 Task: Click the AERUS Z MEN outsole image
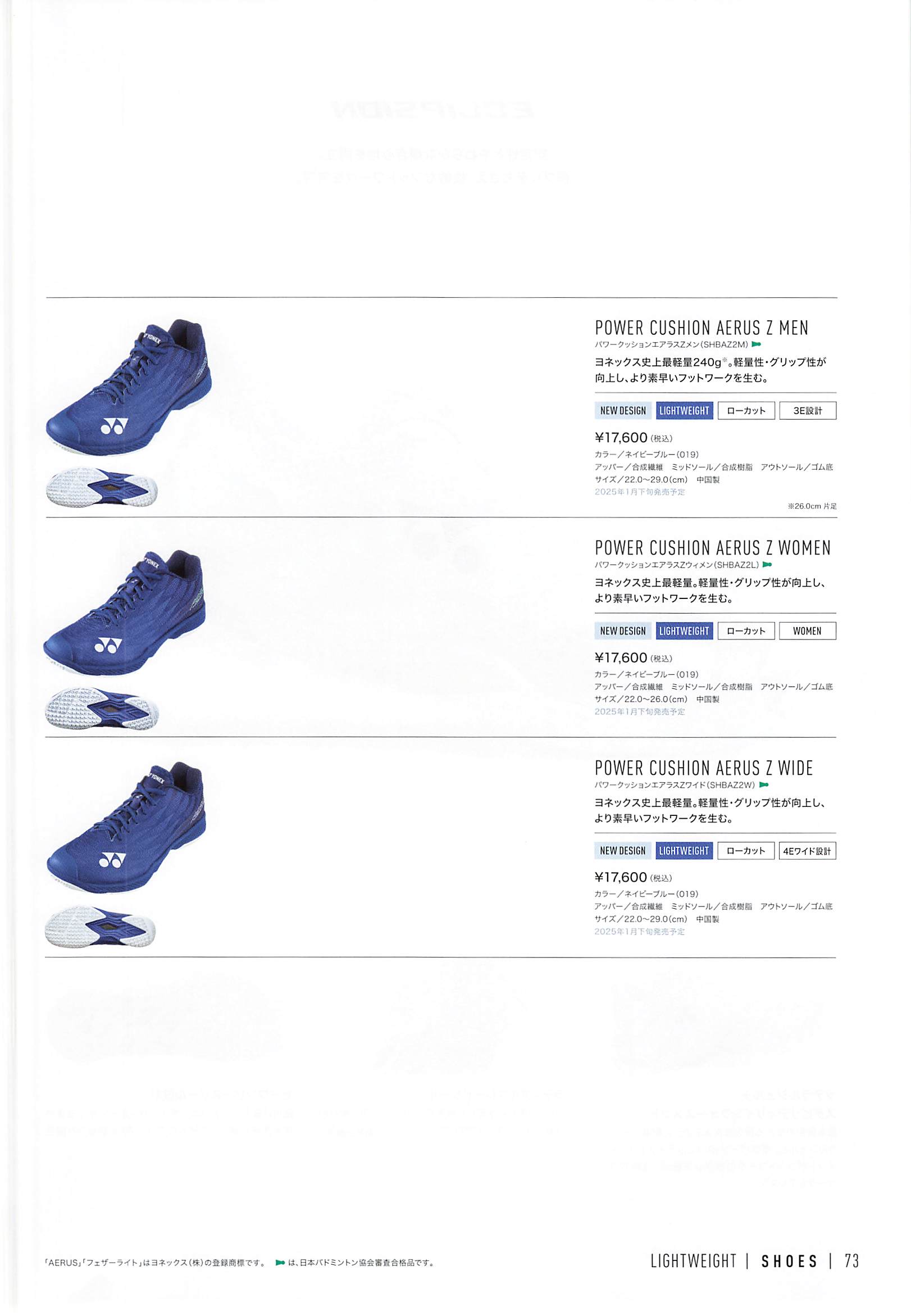point(102,487)
